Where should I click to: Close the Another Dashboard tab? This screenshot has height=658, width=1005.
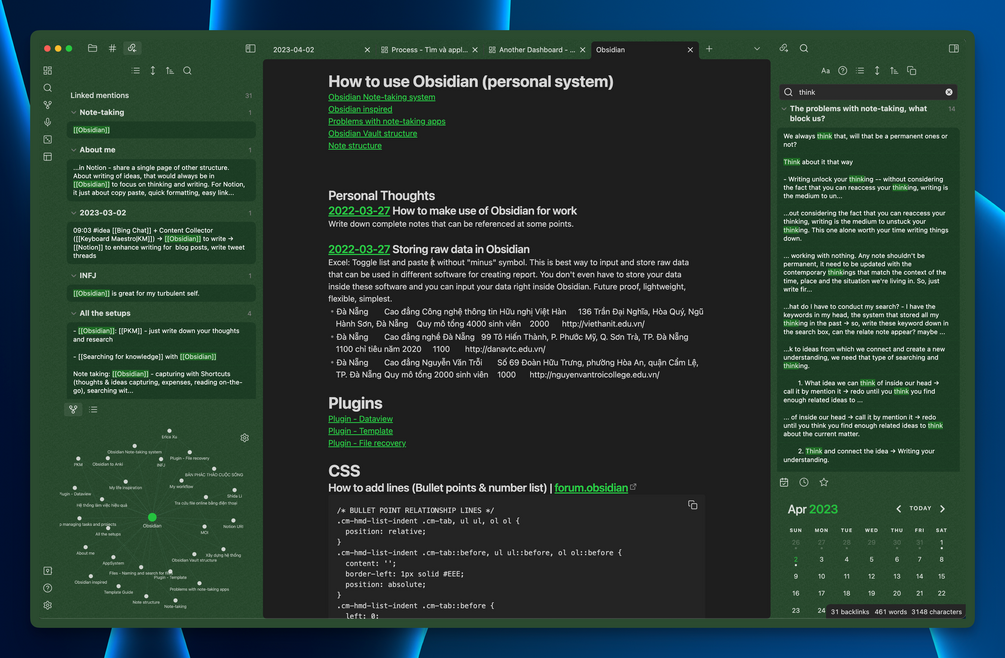[x=583, y=50]
